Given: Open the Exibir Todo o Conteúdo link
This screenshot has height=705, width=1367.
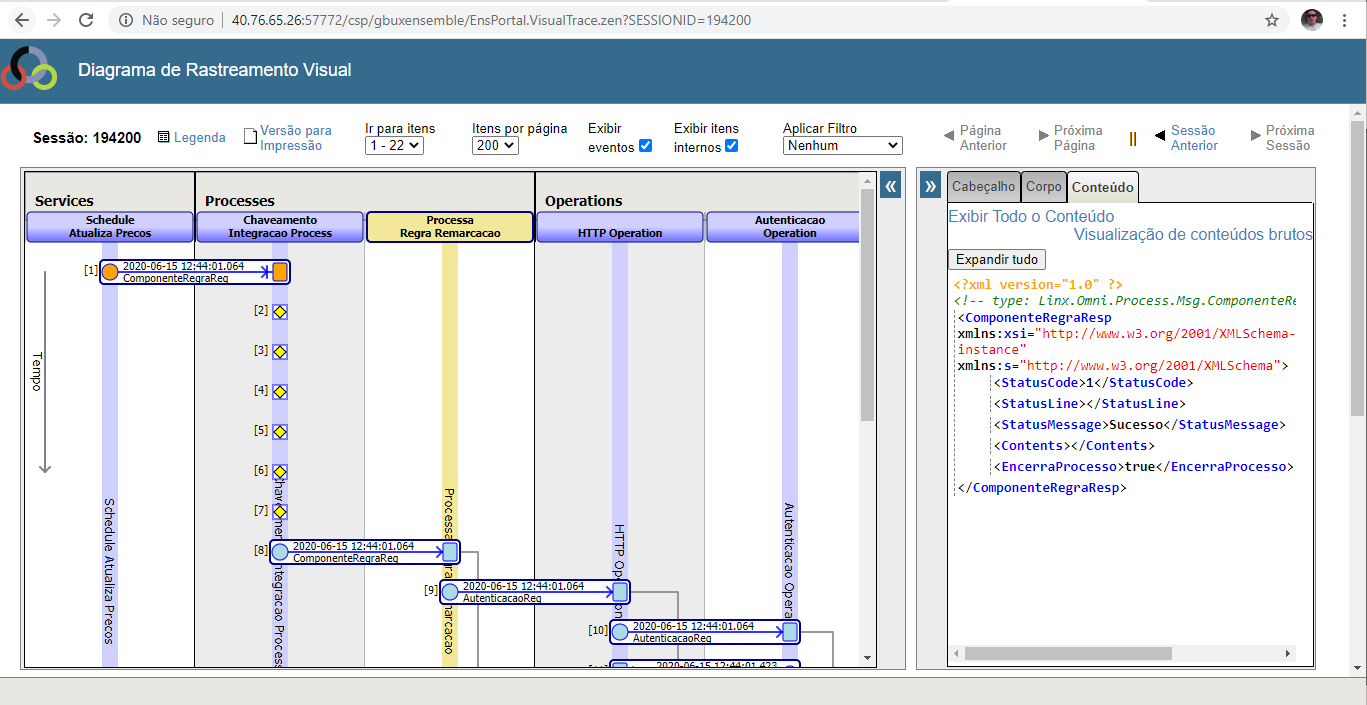Looking at the screenshot, I should pos(1030,216).
